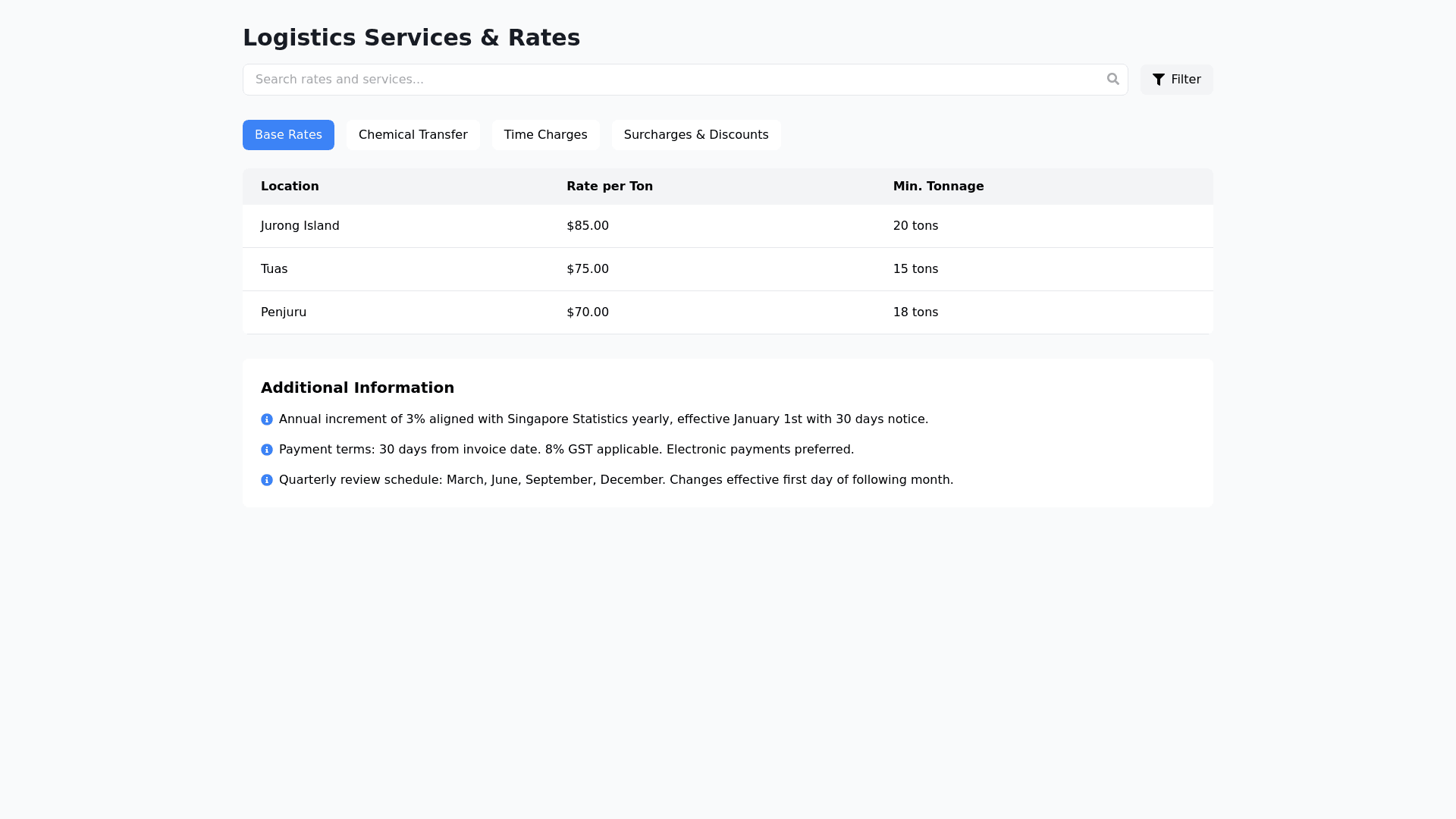Click the 15 tons minimum tonnage cell
The width and height of the screenshot is (1456, 819).
(915, 269)
